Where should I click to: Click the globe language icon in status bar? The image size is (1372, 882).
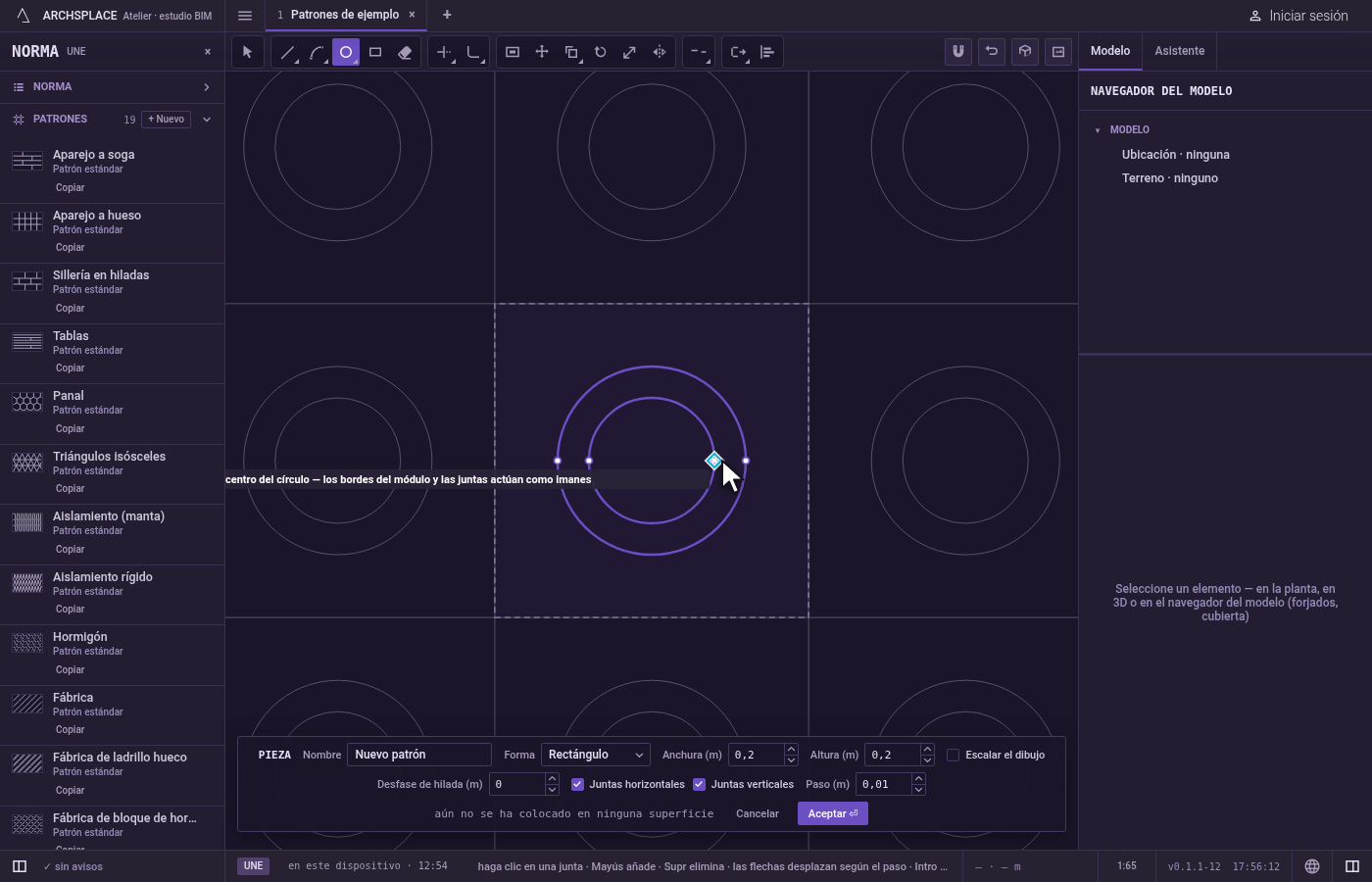1312,866
